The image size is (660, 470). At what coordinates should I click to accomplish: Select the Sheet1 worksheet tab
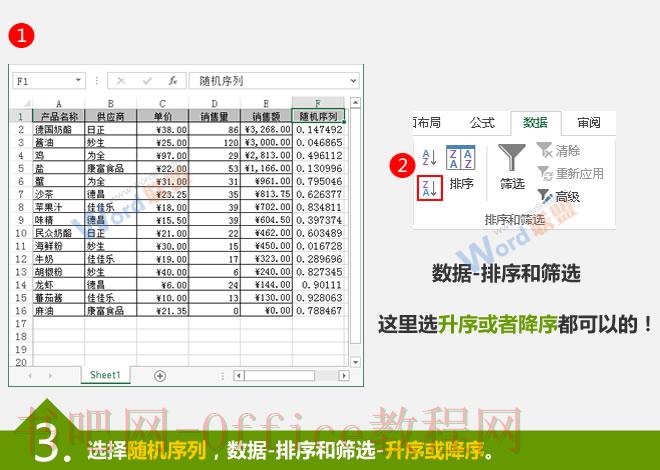[x=105, y=375]
